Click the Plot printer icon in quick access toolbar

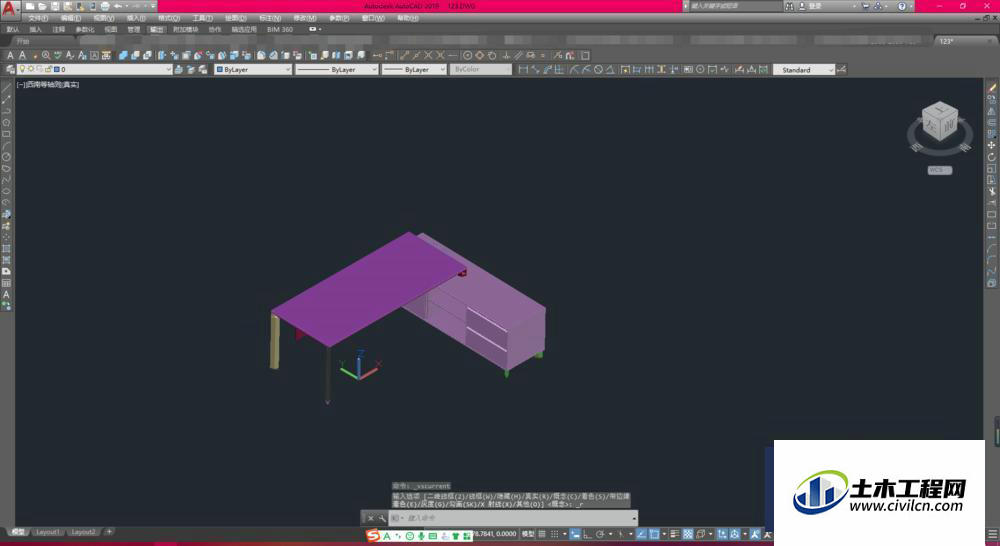pos(105,6)
